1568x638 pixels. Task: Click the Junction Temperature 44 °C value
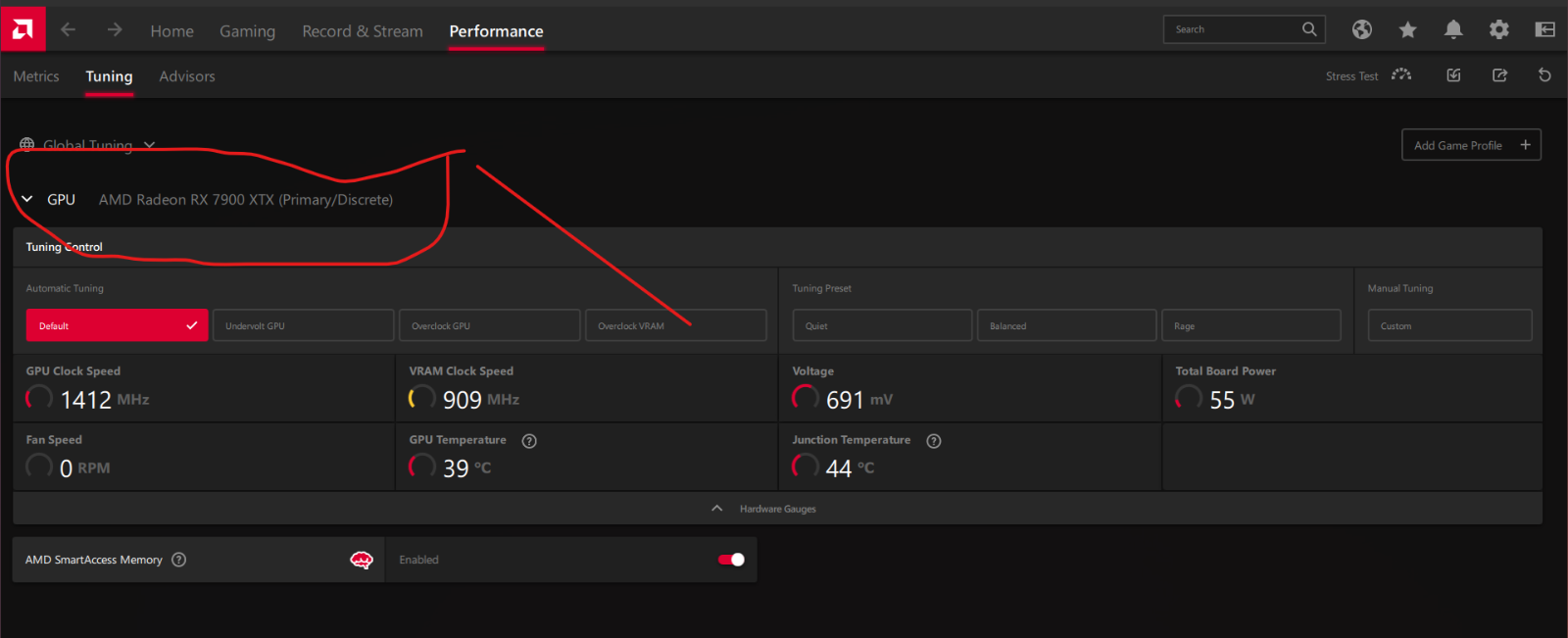(850, 468)
